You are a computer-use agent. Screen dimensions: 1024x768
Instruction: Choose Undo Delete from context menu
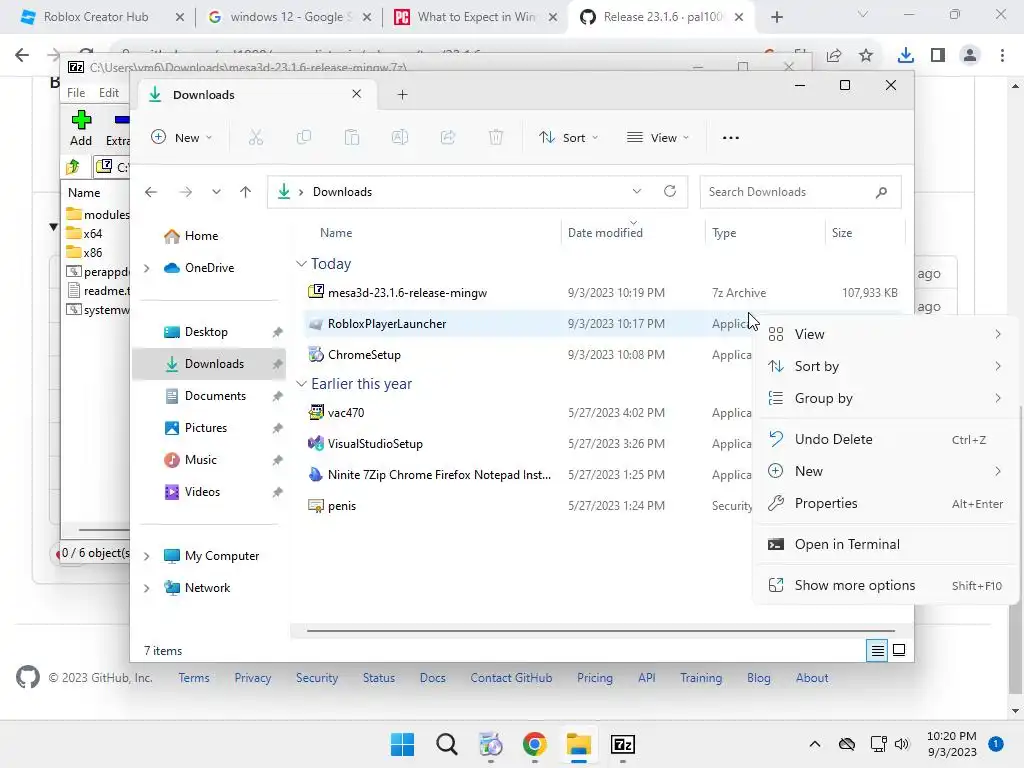point(885,440)
